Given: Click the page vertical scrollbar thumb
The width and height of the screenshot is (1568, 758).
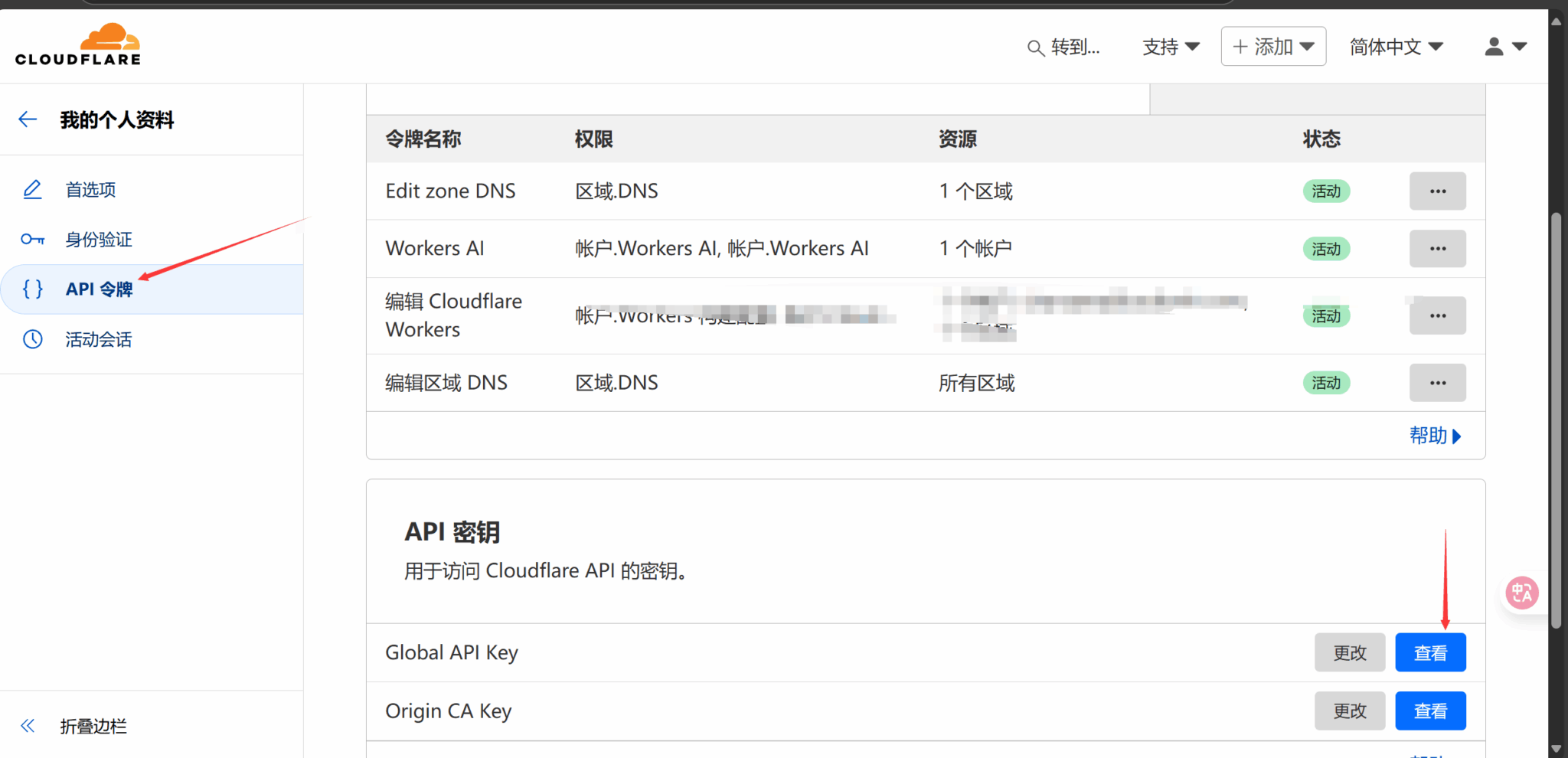Looking at the screenshot, I should pos(1556,420).
